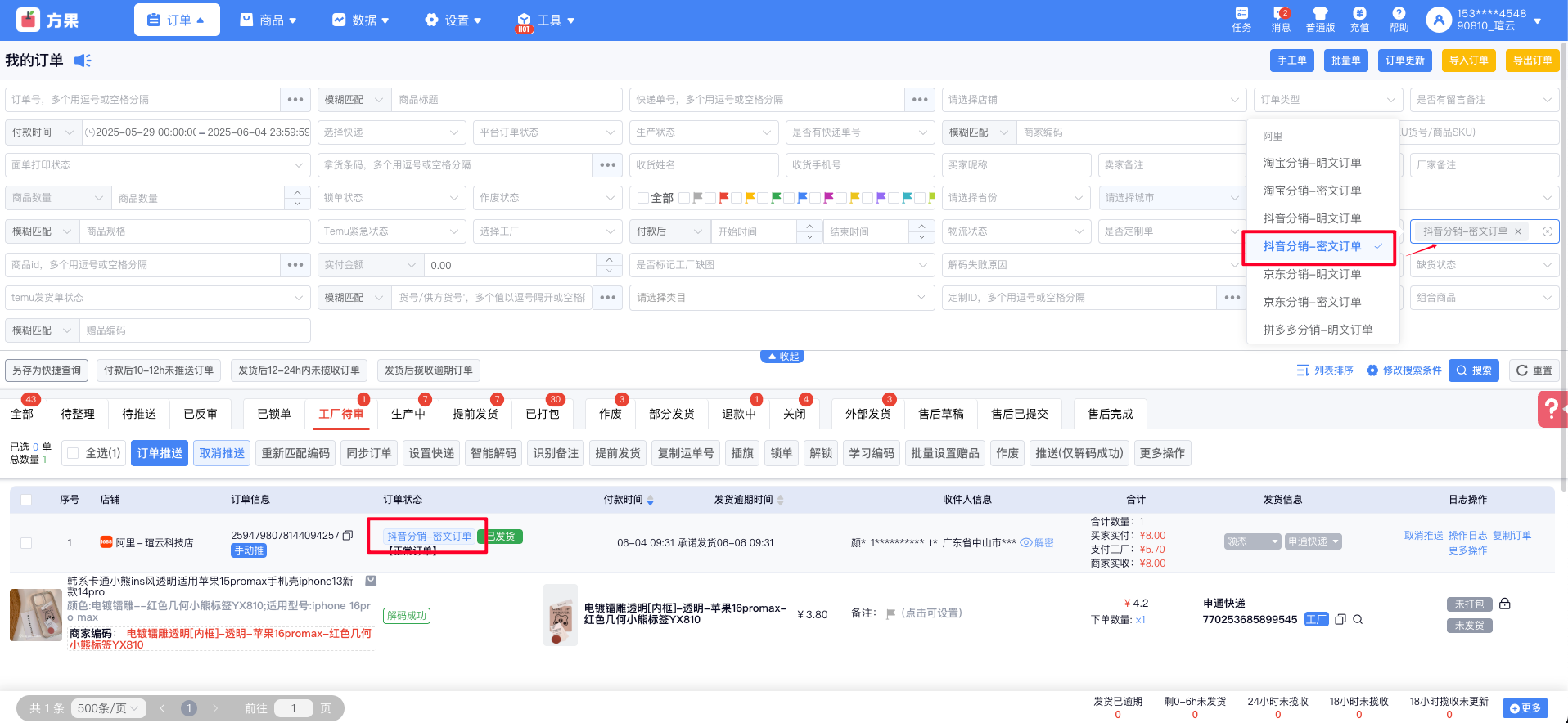Click the 修改搜索条件 link
The height and width of the screenshot is (723, 1568).
click(1404, 370)
